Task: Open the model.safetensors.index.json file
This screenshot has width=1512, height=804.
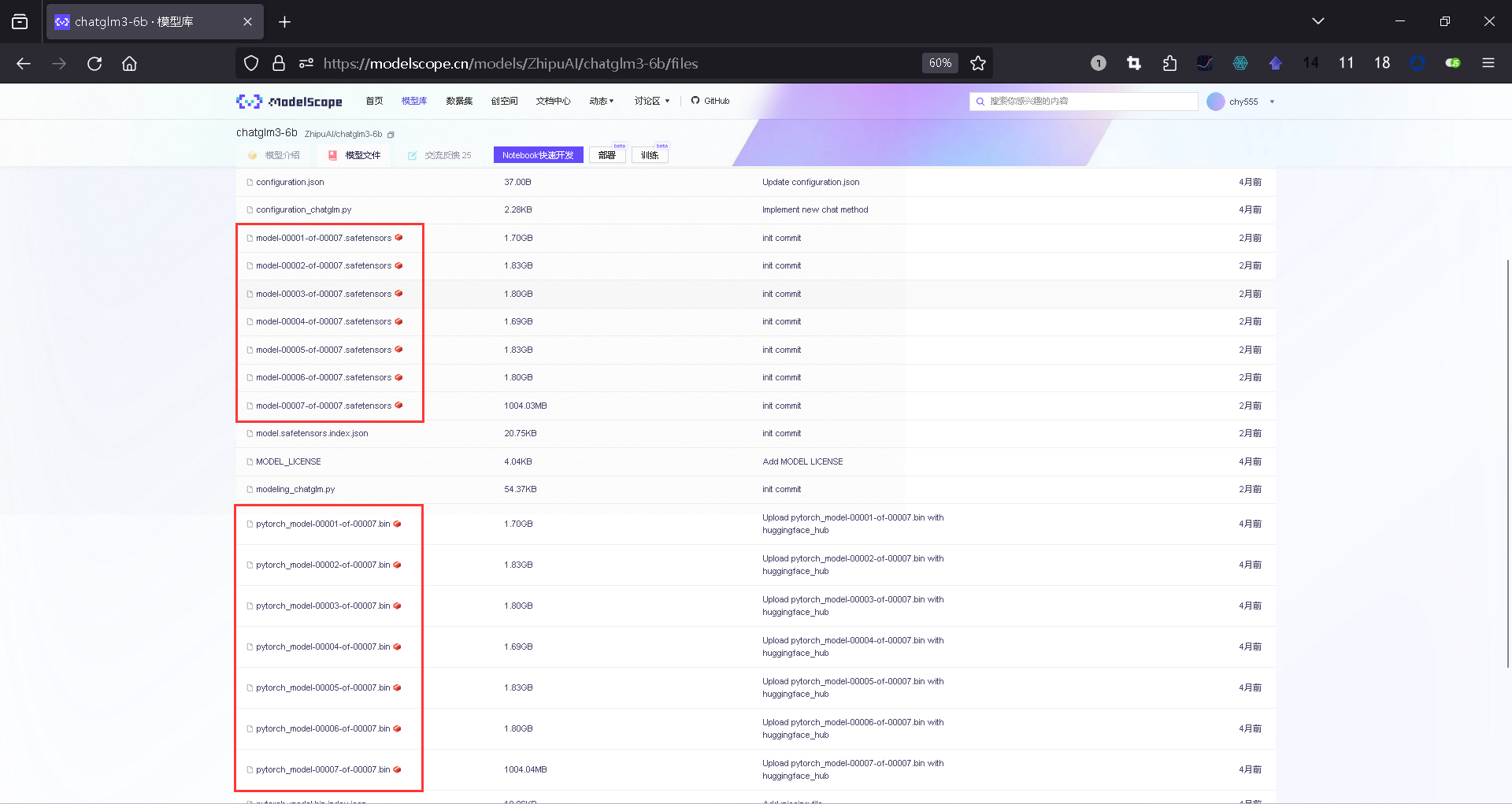Action: (312, 434)
